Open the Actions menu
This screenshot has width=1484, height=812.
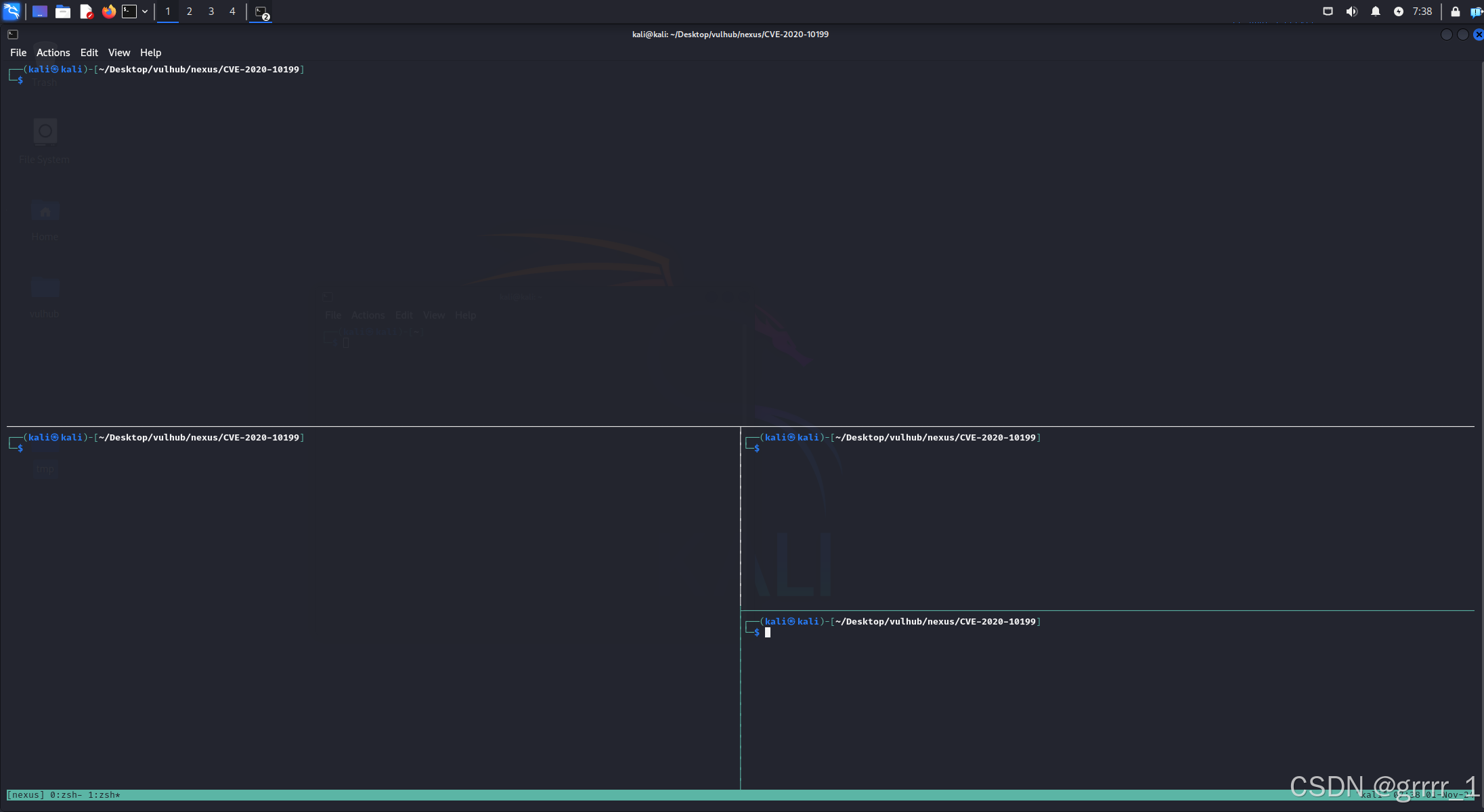(53, 53)
